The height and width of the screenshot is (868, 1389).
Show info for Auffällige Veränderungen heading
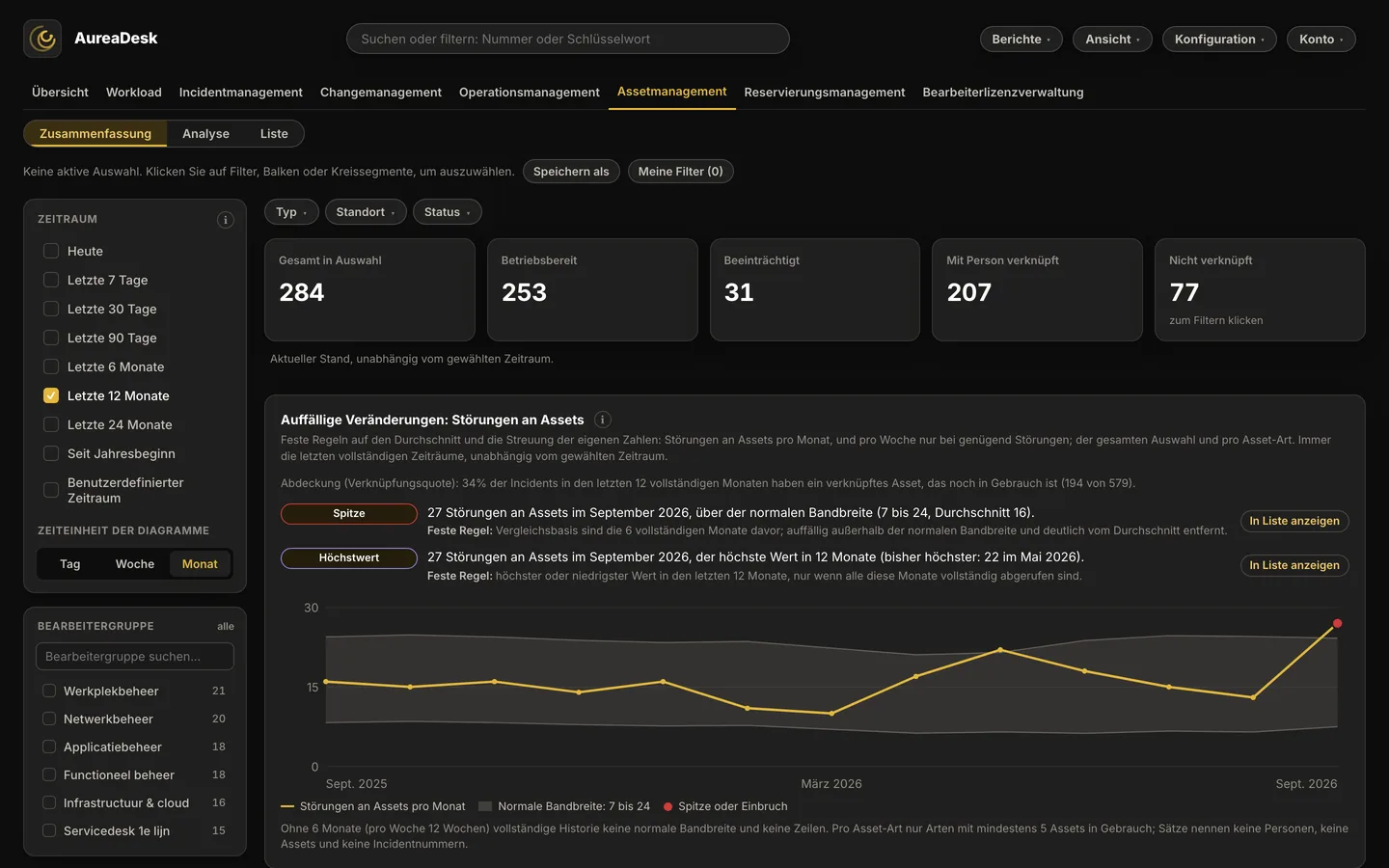pyautogui.click(x=603, y=420)
